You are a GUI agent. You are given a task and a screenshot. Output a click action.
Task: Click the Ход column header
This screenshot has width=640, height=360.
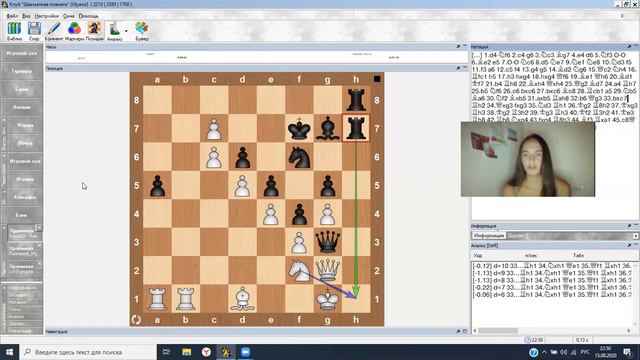(478, 256)
